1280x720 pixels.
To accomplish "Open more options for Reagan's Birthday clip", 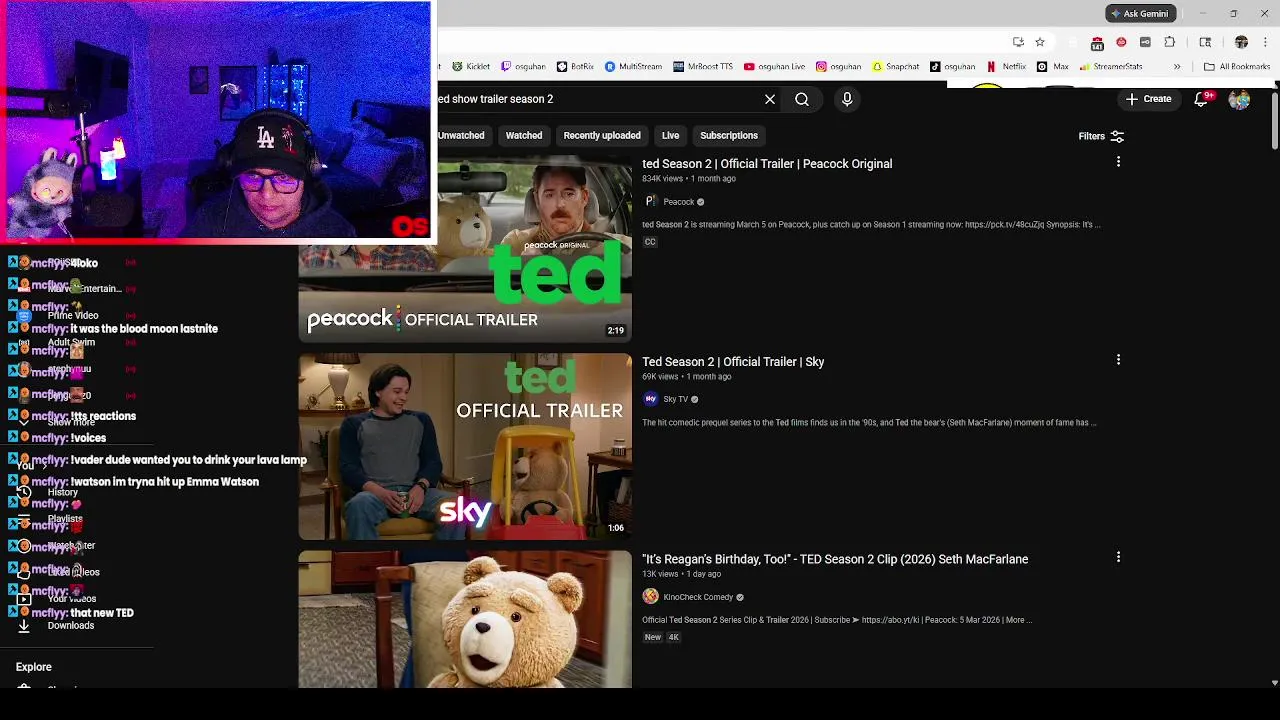I will (x=1118, y=557).
